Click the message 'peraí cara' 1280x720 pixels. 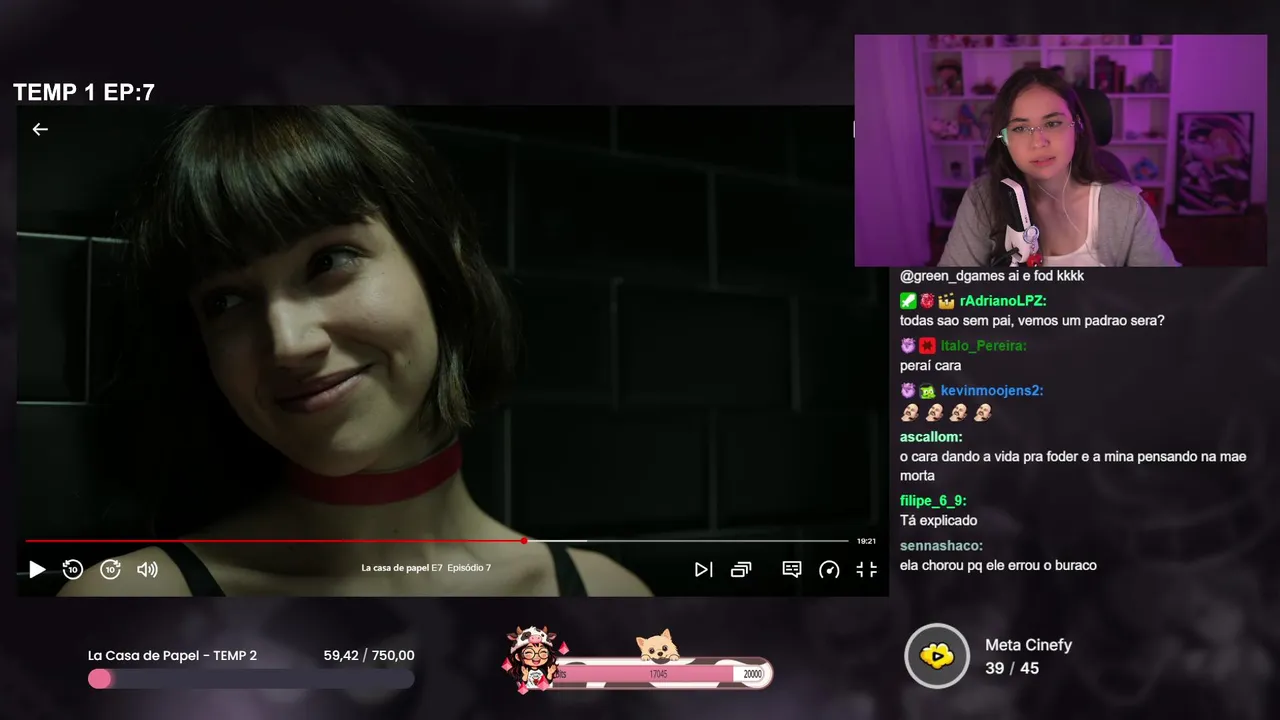[x=930, y=365]
